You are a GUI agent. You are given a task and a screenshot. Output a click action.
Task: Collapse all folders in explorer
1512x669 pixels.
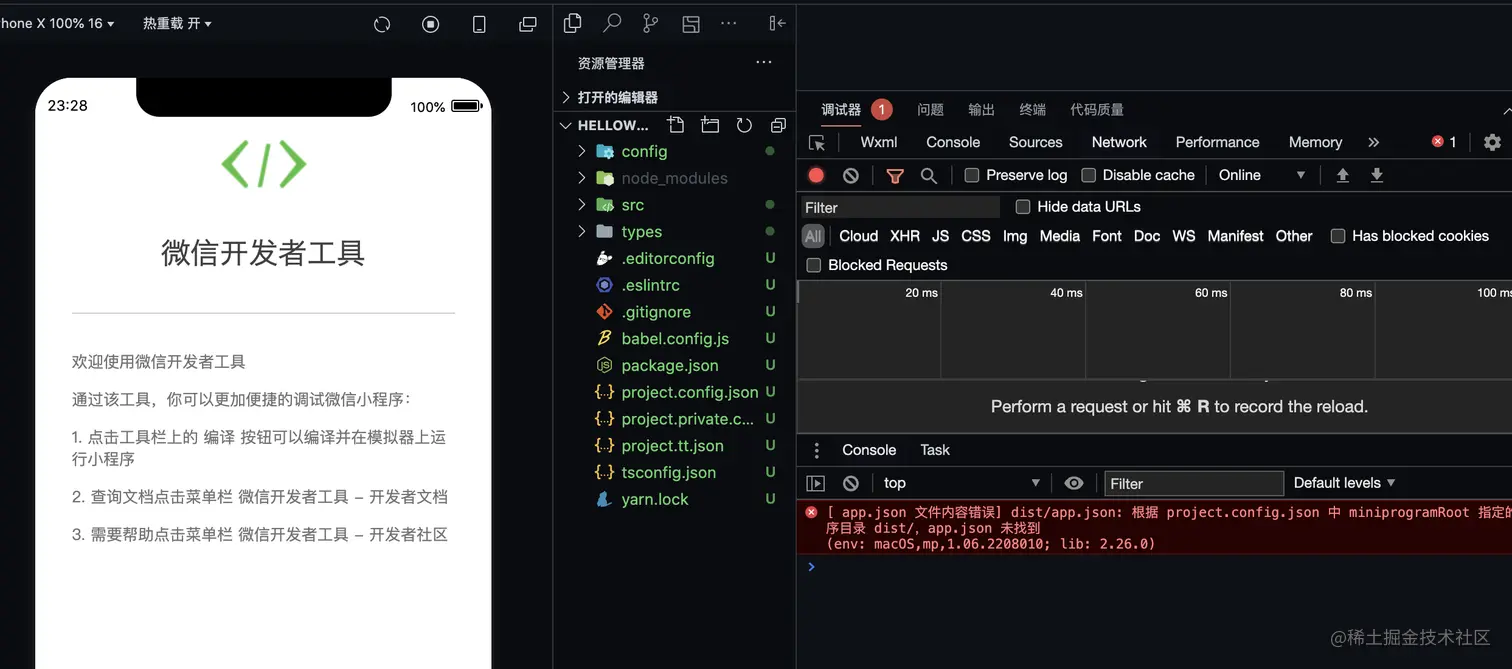point(778,125)
